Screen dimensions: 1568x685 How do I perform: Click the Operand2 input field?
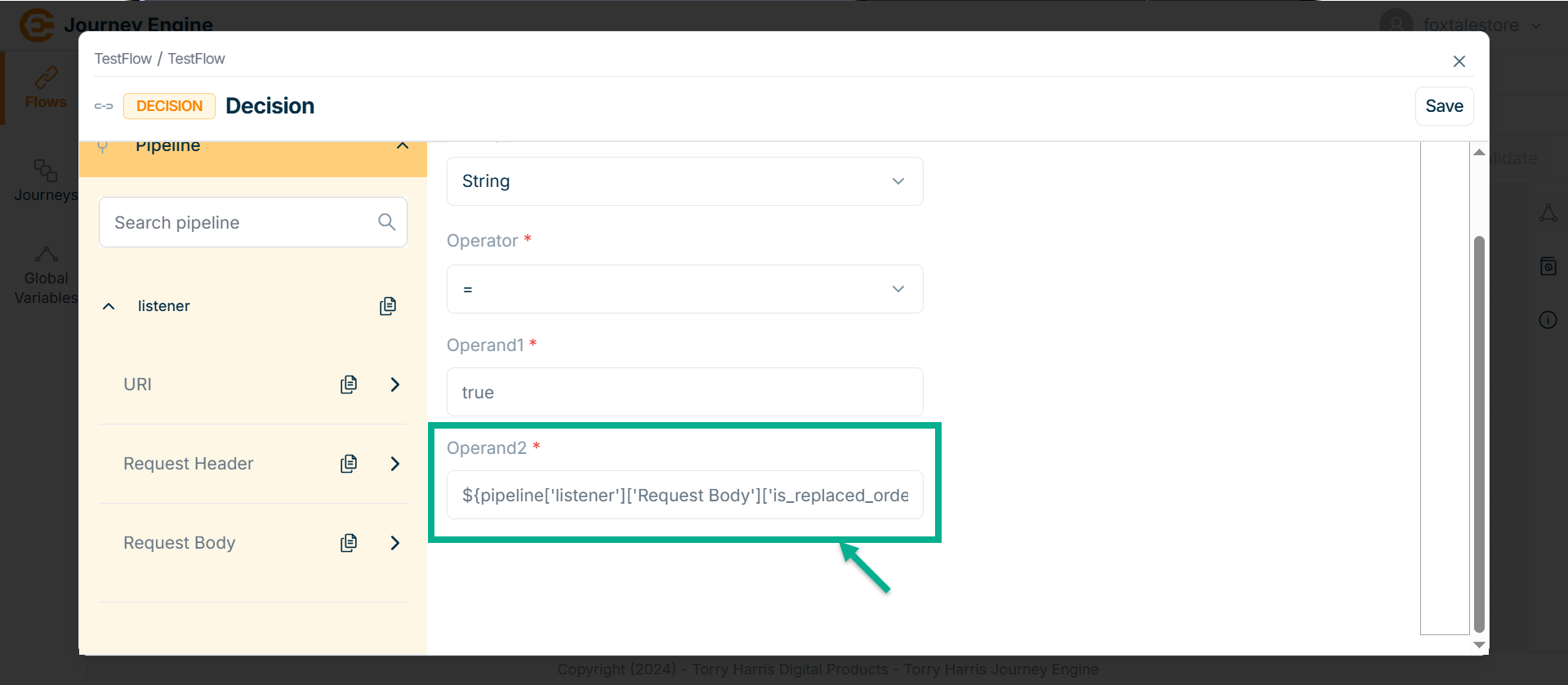tap(684, 496)
